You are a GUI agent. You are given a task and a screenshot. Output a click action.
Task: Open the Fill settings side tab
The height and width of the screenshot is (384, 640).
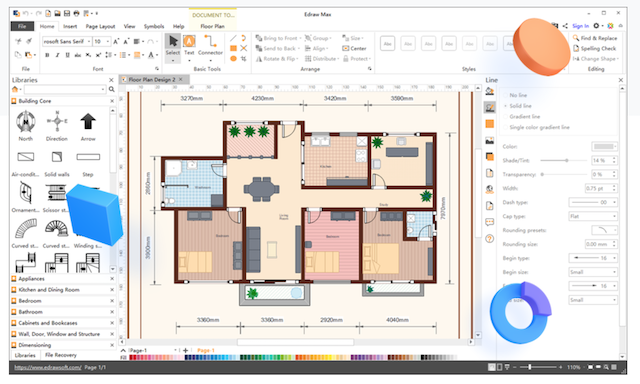click(490, 91)
